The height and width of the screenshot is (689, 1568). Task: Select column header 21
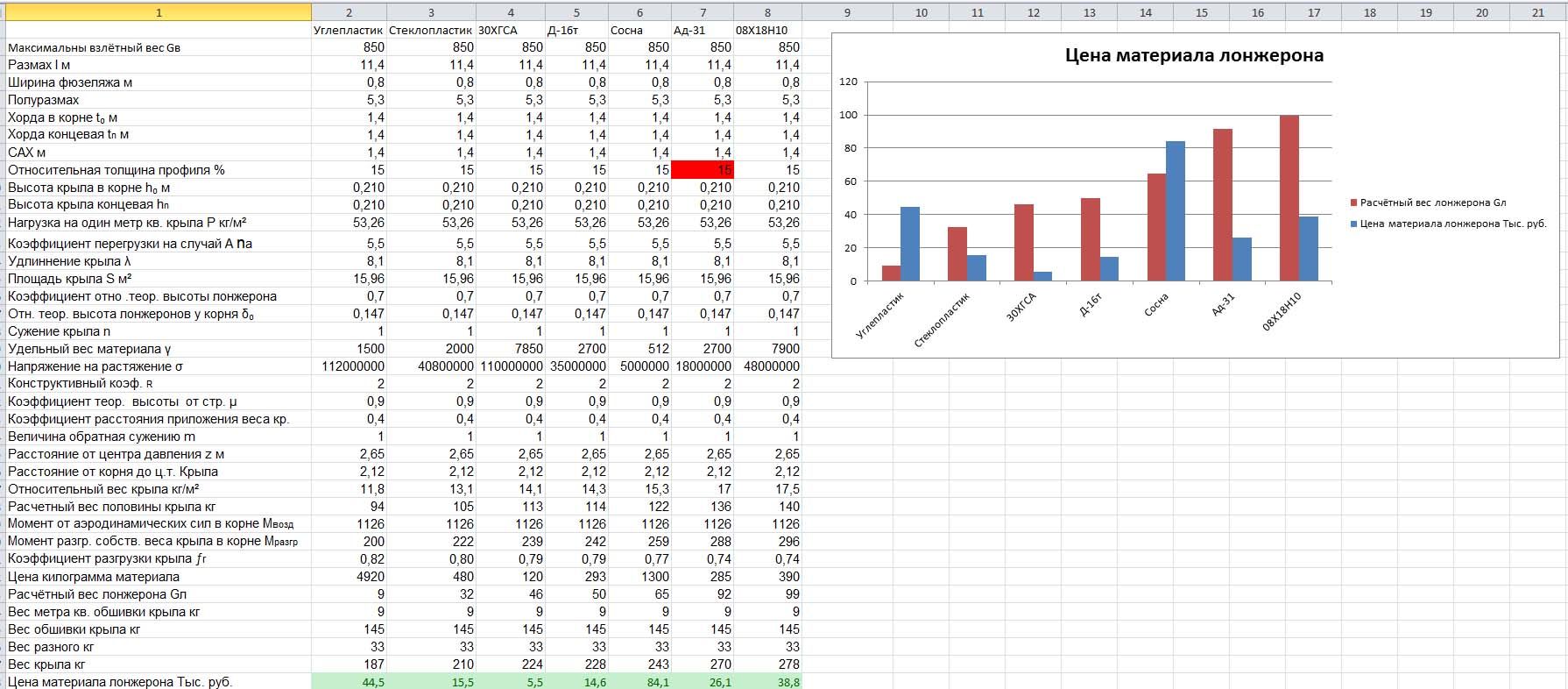(x=1538, y=12)
